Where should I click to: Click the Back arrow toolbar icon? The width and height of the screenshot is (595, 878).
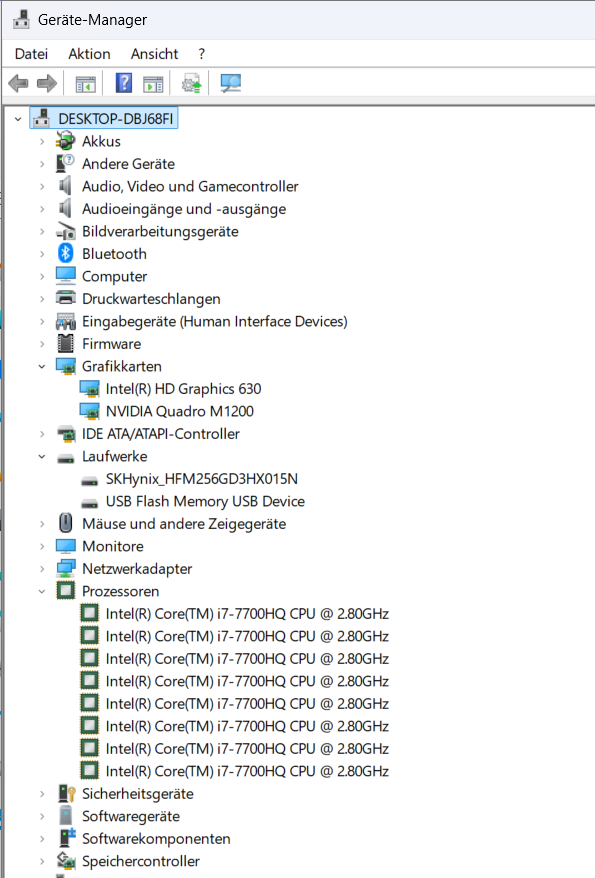(18, 83)
